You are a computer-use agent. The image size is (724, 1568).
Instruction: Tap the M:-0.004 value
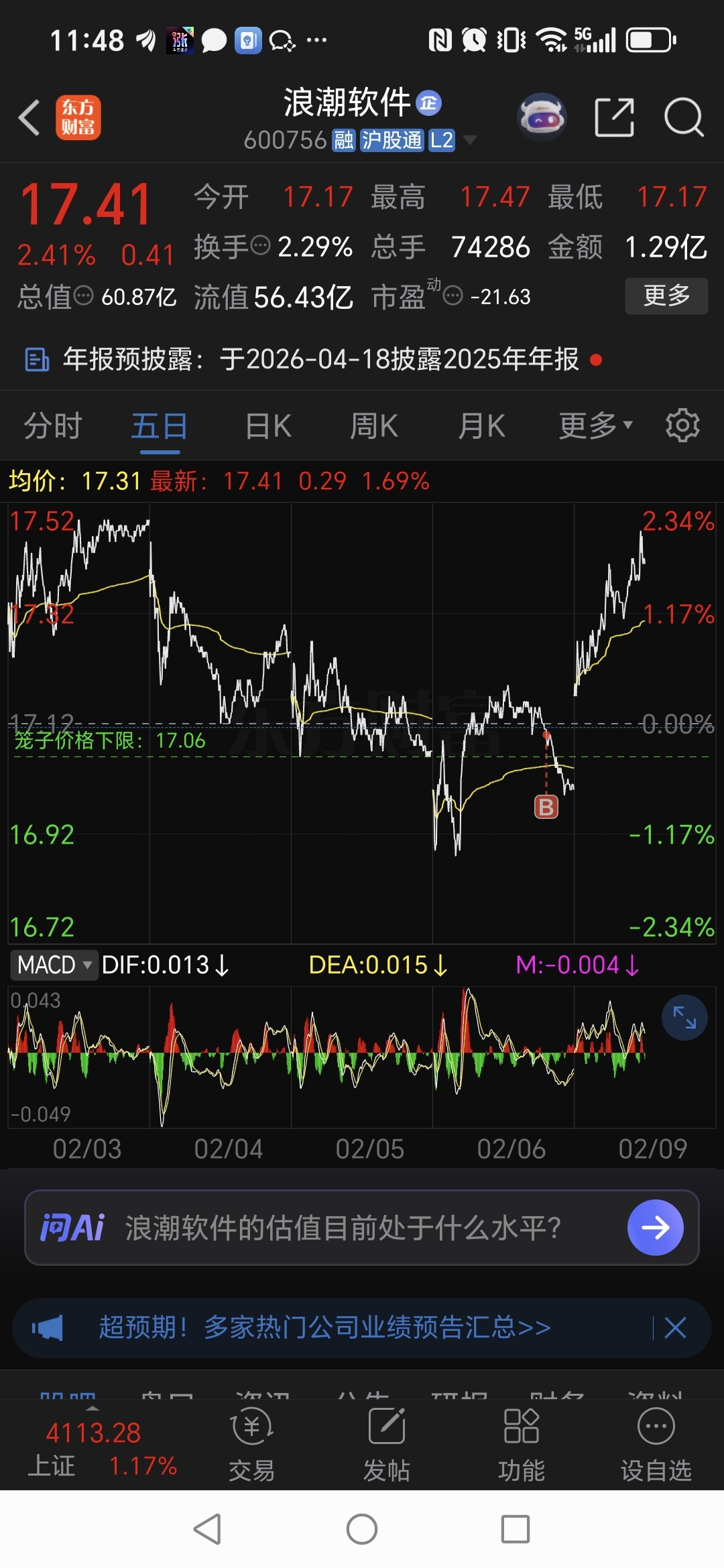point(578,965)
